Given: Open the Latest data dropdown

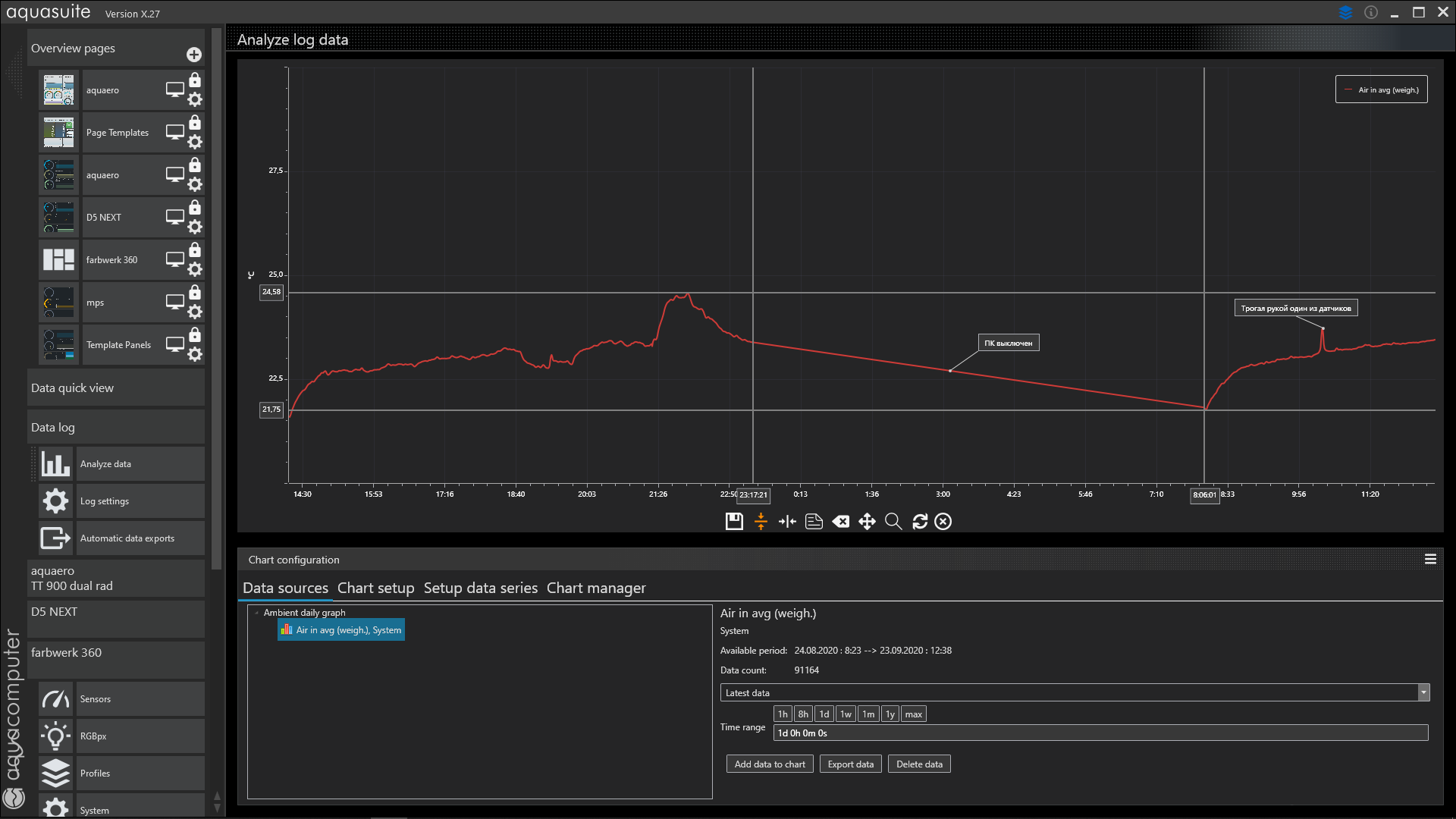Looking at the screenshot, I should pyautogui.click(x=1423, y=692).
